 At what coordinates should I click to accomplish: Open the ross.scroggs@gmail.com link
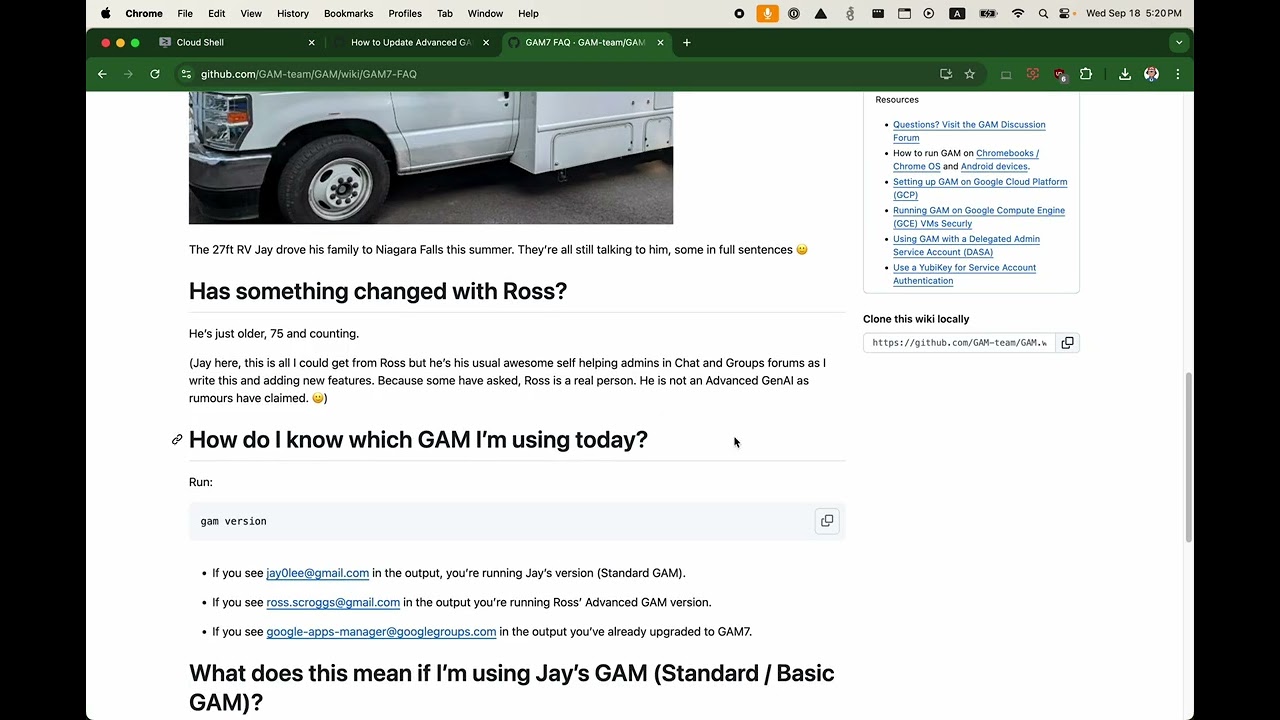point(333,602)
